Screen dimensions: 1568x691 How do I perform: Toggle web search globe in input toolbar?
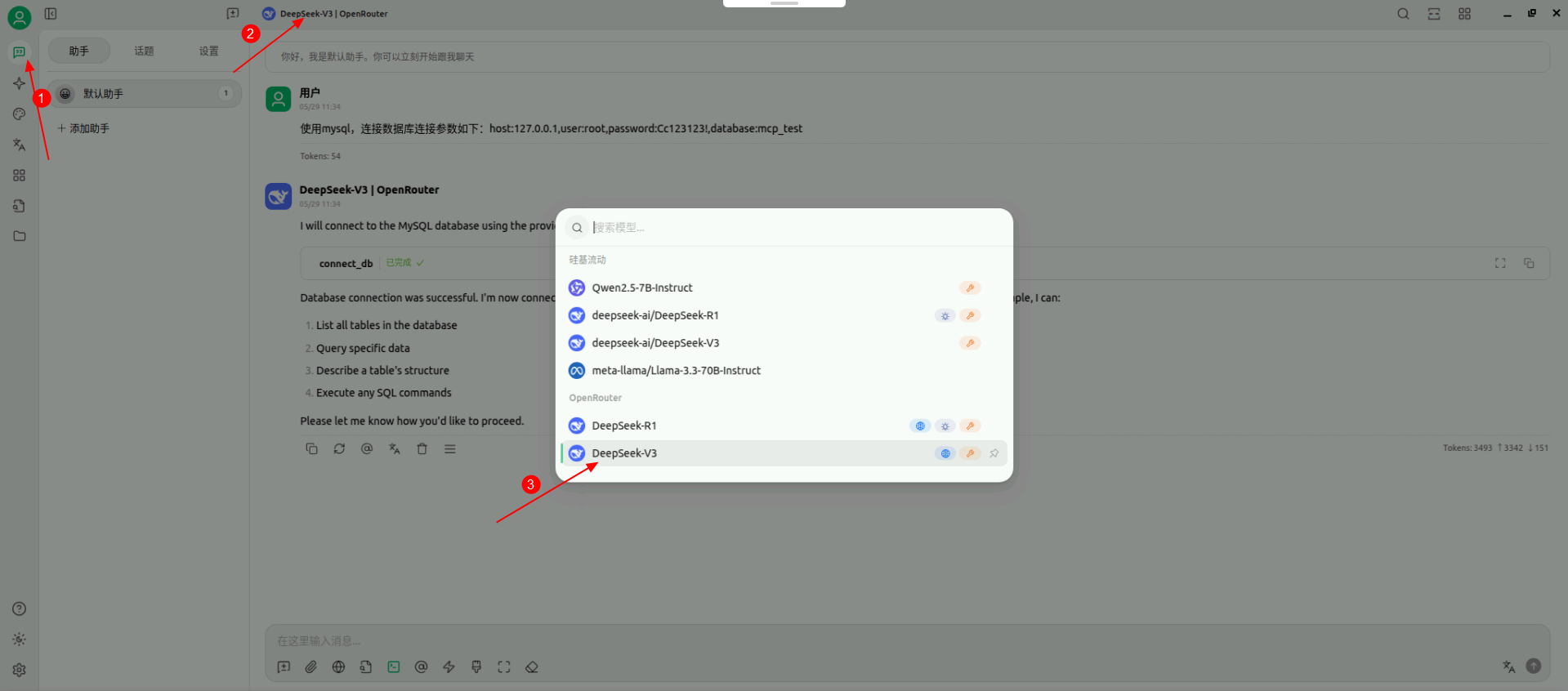338,667
